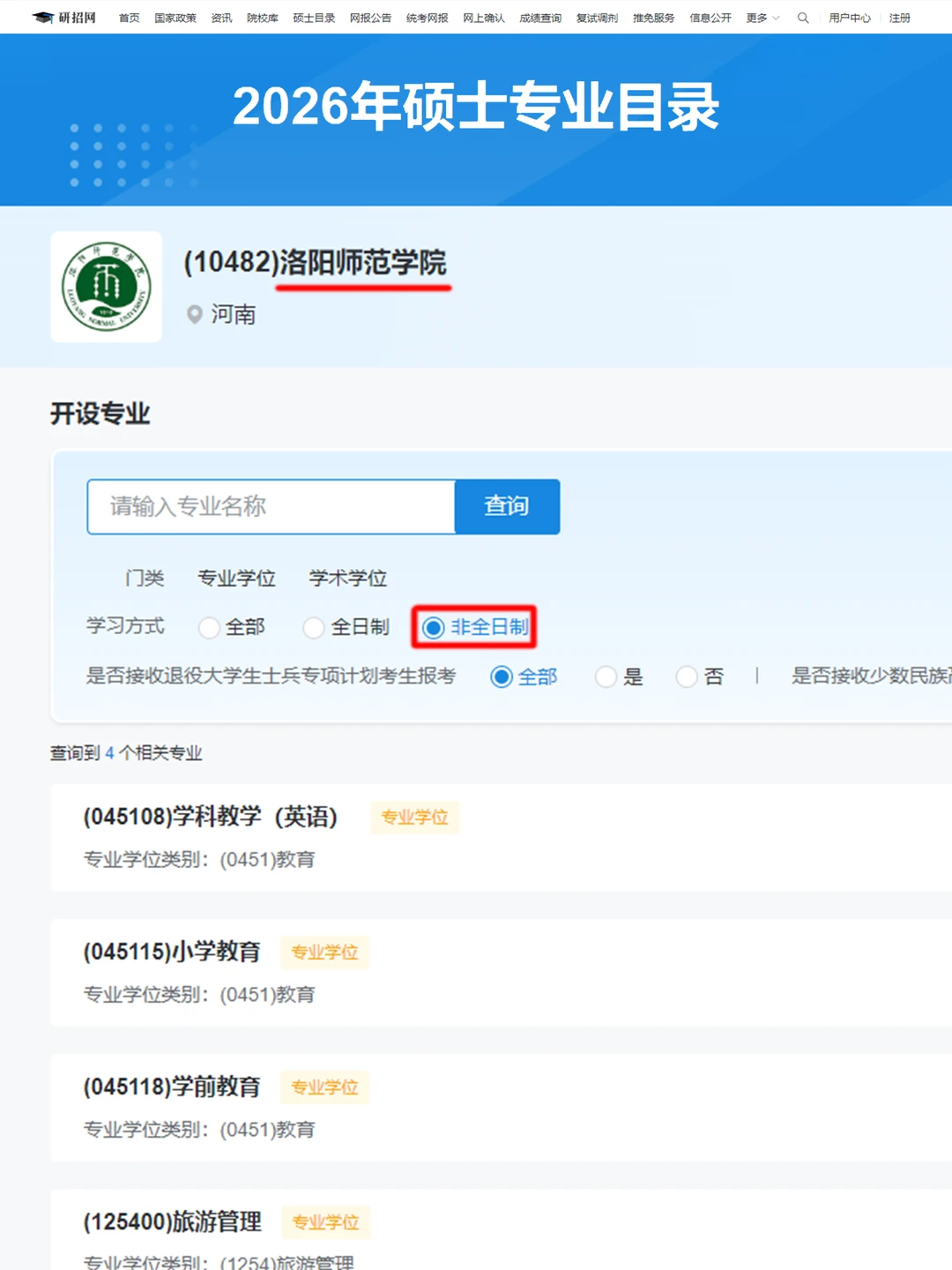
Task: Click the search magnifier icon in top bar
Action: 802,17
